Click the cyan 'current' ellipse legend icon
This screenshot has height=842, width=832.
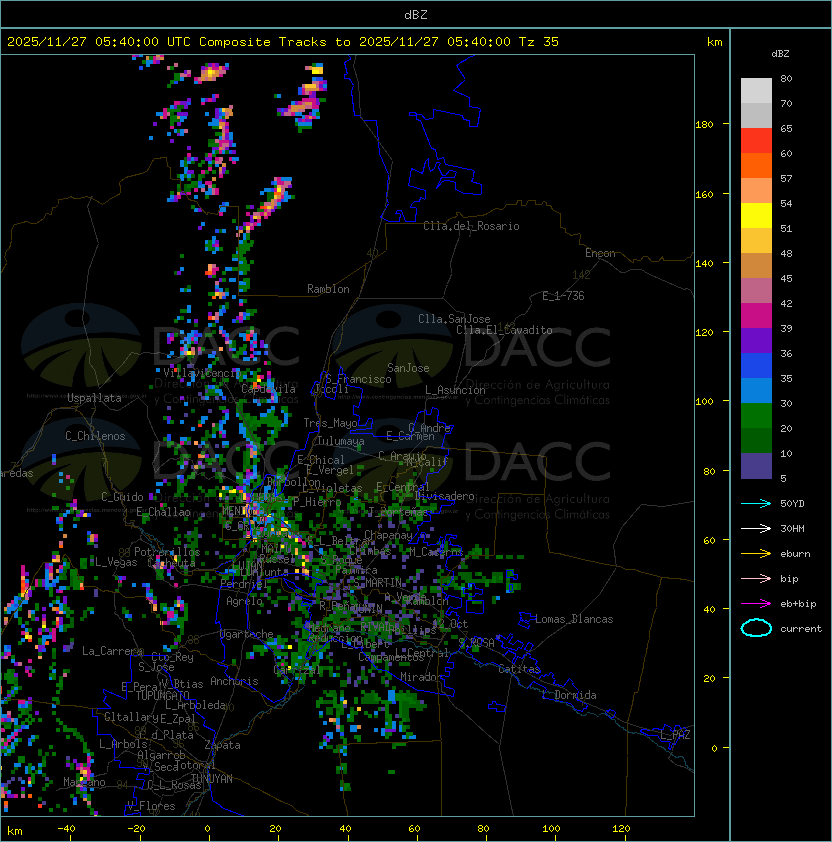pyautogui.click(x=756, y=628)
